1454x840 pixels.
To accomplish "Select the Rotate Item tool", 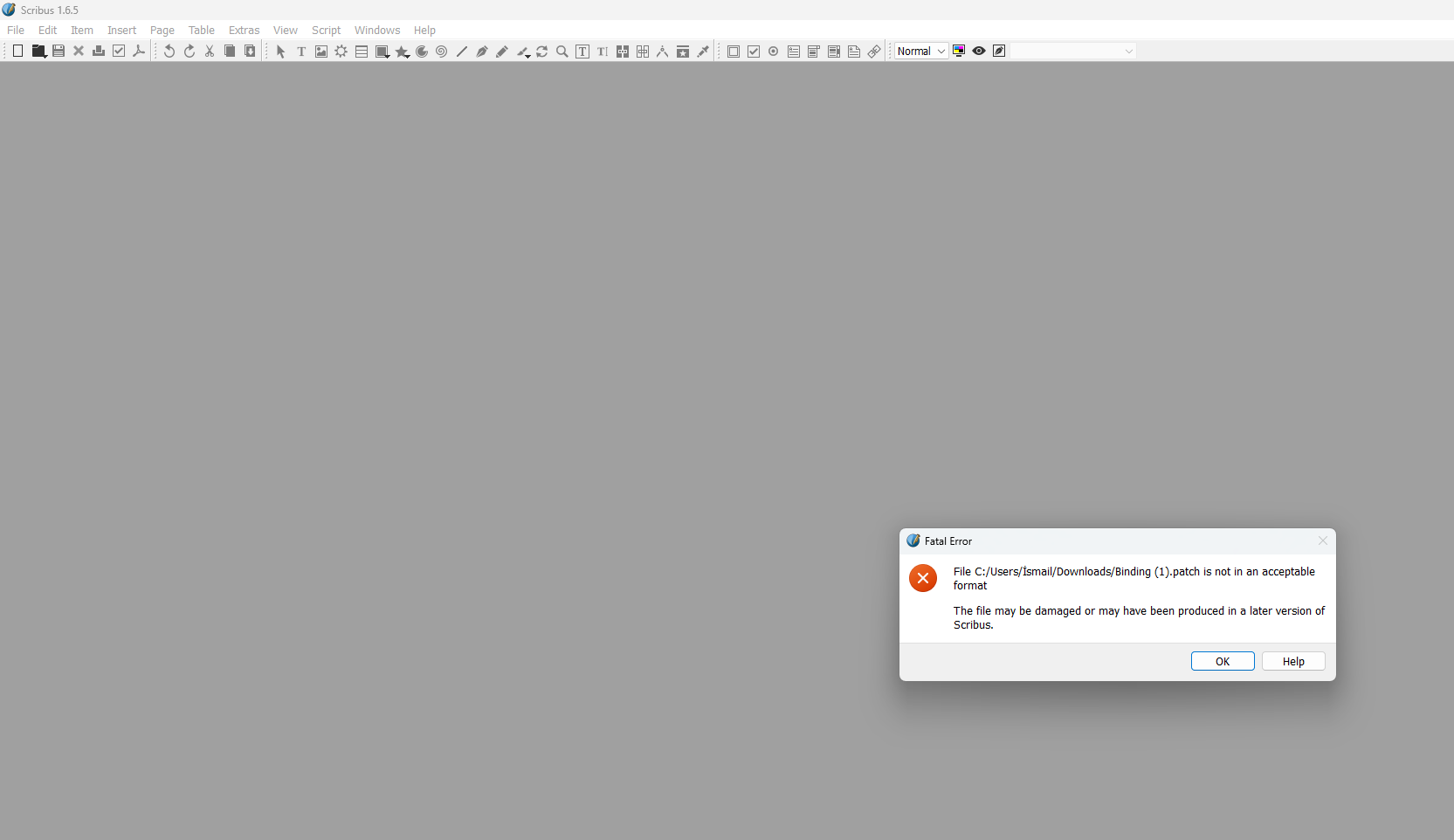I will pos(542,52).
